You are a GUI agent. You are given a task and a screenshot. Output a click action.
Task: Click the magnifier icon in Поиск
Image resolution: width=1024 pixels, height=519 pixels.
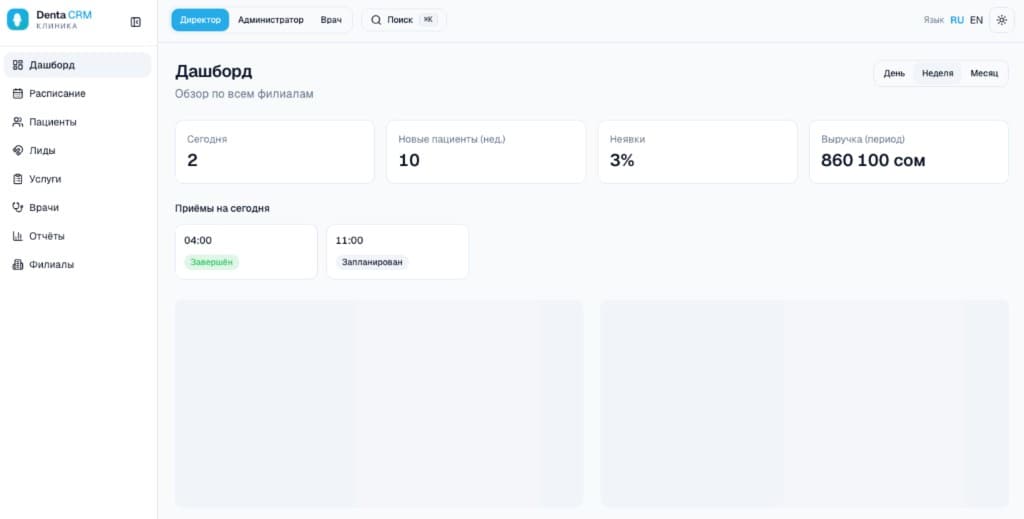pos(376,20)
